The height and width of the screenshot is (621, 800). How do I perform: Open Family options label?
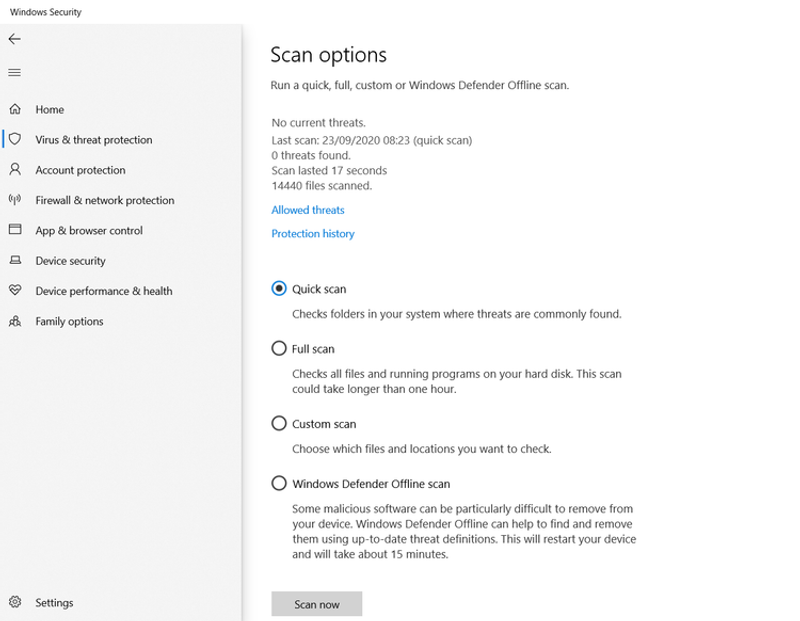(69, 321)
